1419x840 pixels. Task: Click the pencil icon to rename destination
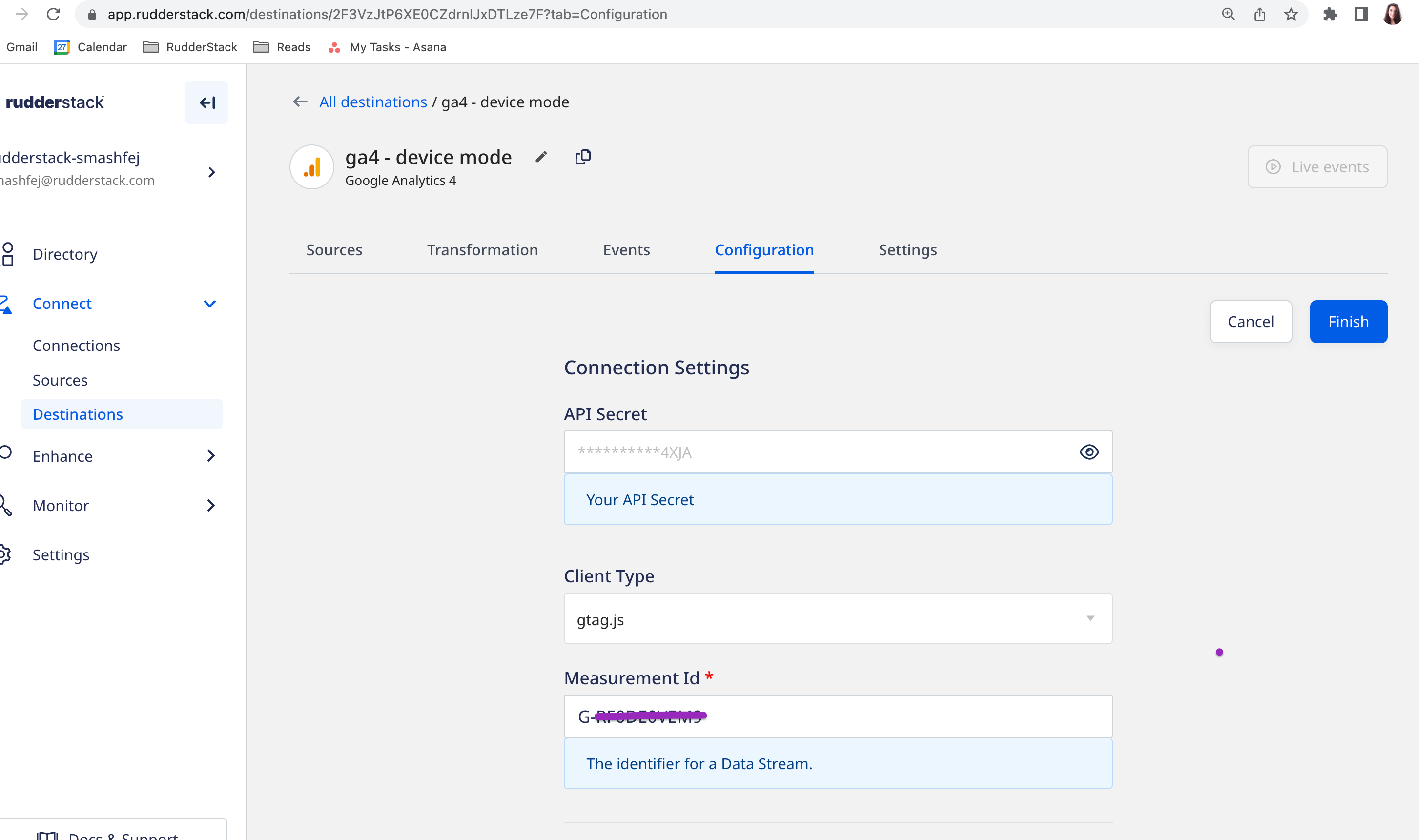(x=541, y=157)
